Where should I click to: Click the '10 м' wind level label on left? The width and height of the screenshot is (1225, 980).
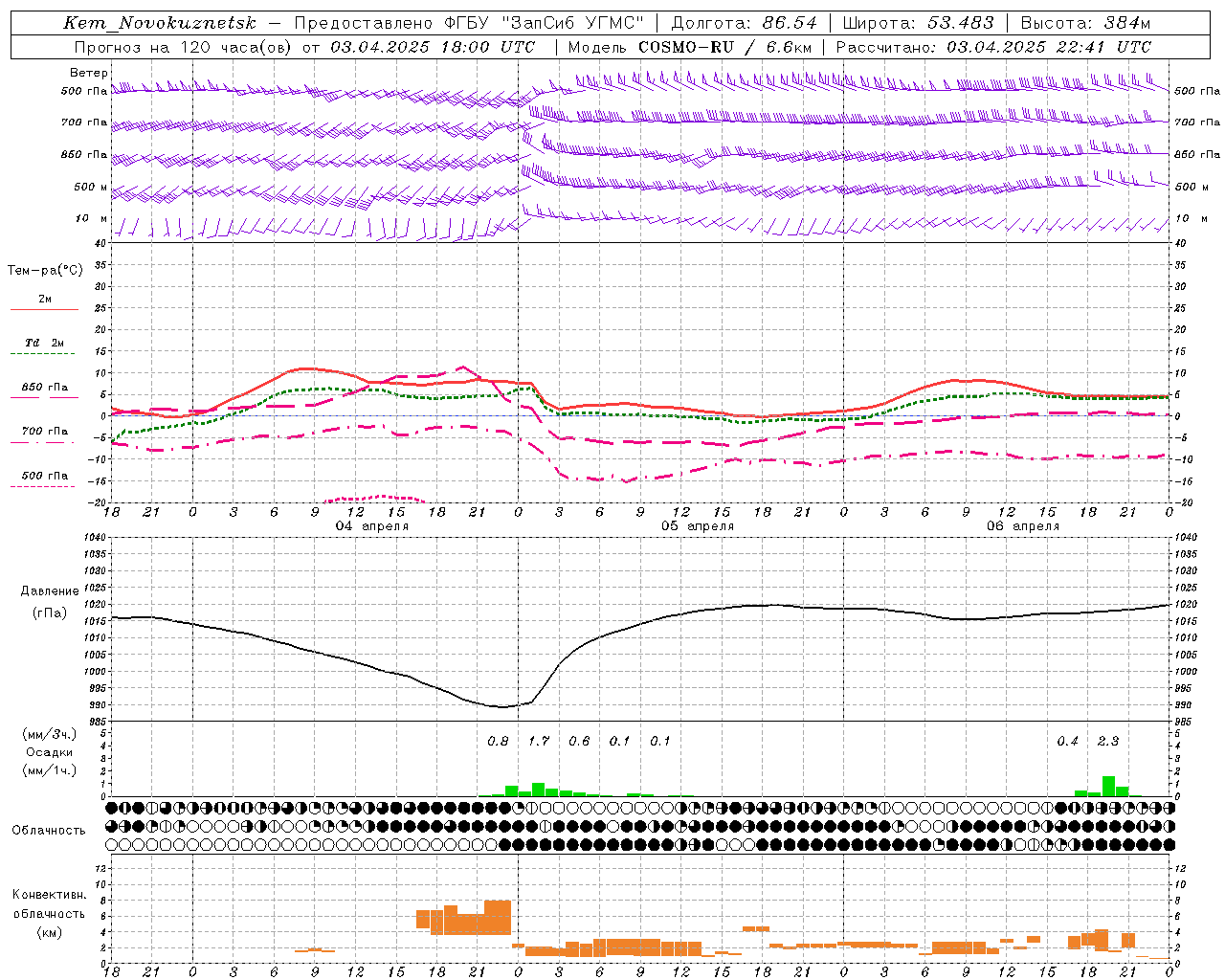tap(92, 219)
